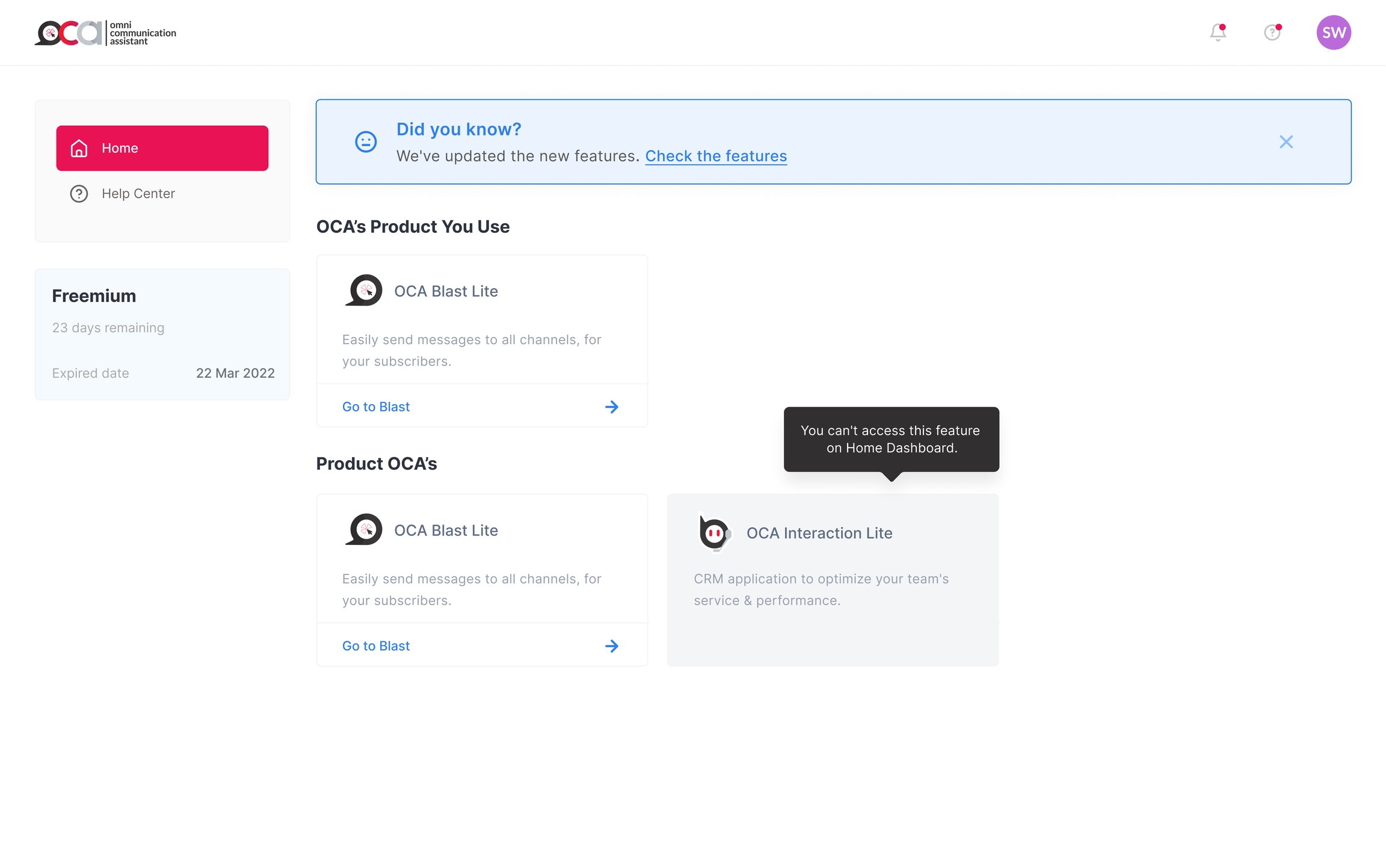Click arrow beside Go to Blast in top card
The width and height of the screenshot is (1386, 868).
pos(611,407)
